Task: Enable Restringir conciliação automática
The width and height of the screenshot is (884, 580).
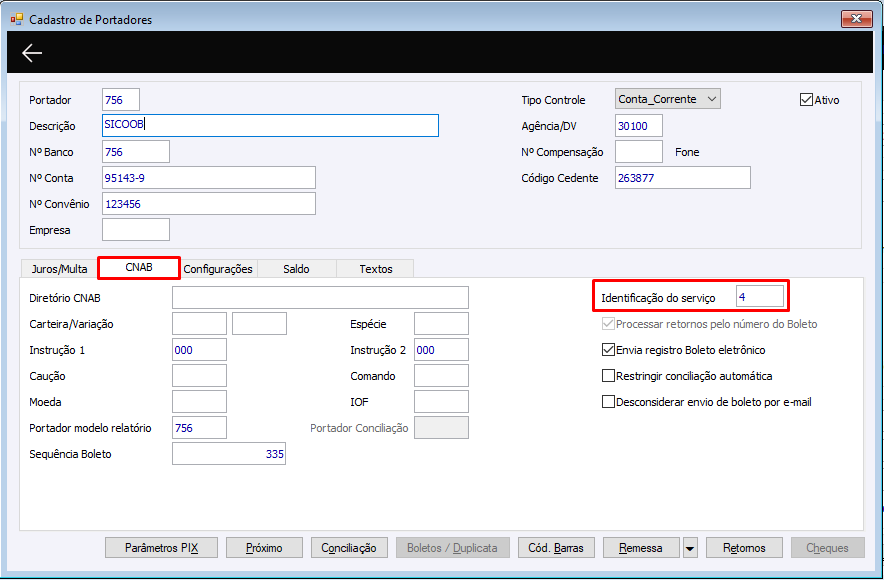Action: pos(608,376)
